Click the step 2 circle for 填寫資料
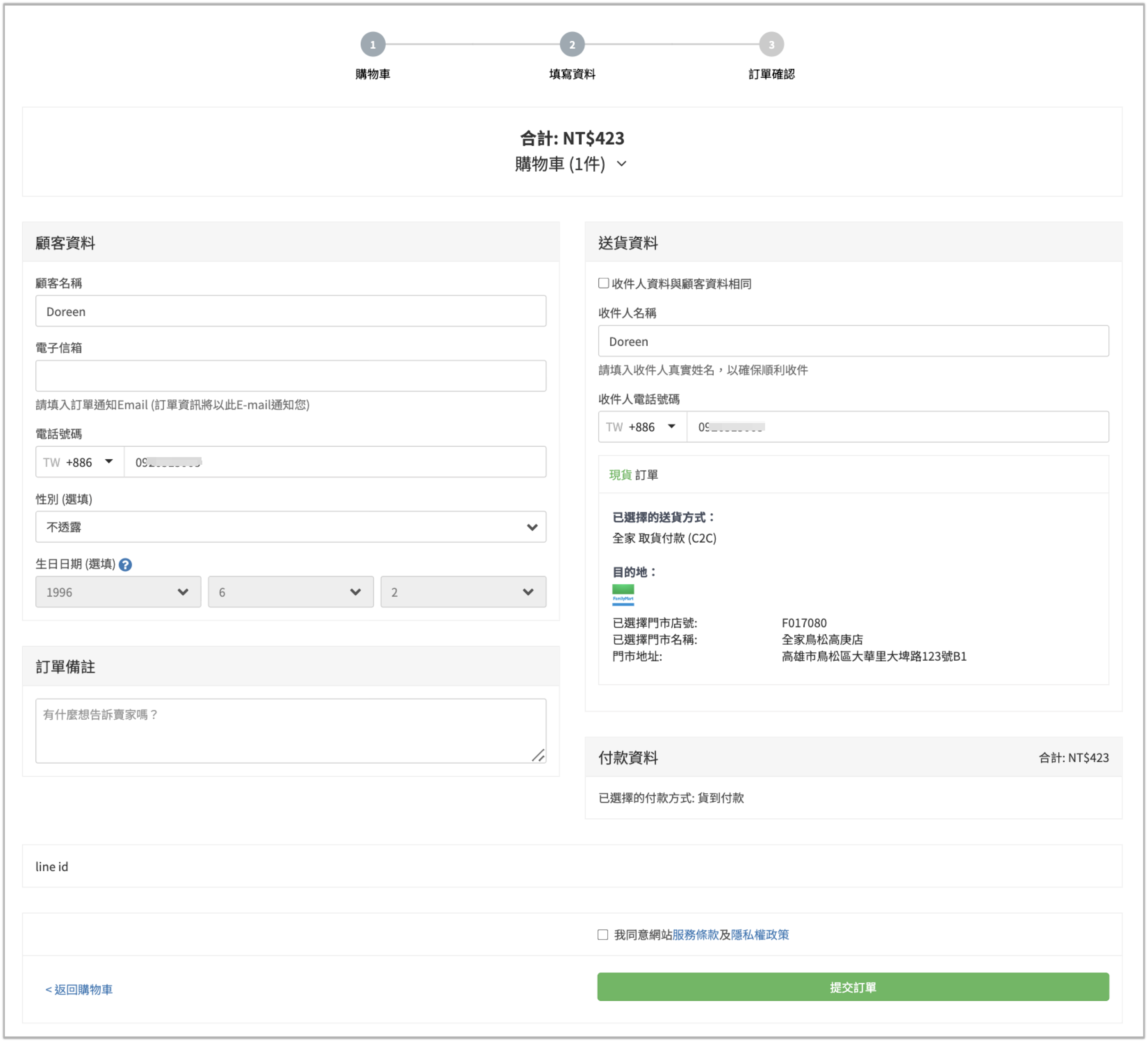Image resolution: width=1148 pixels, height=1042 pixels. pos(572,44)
